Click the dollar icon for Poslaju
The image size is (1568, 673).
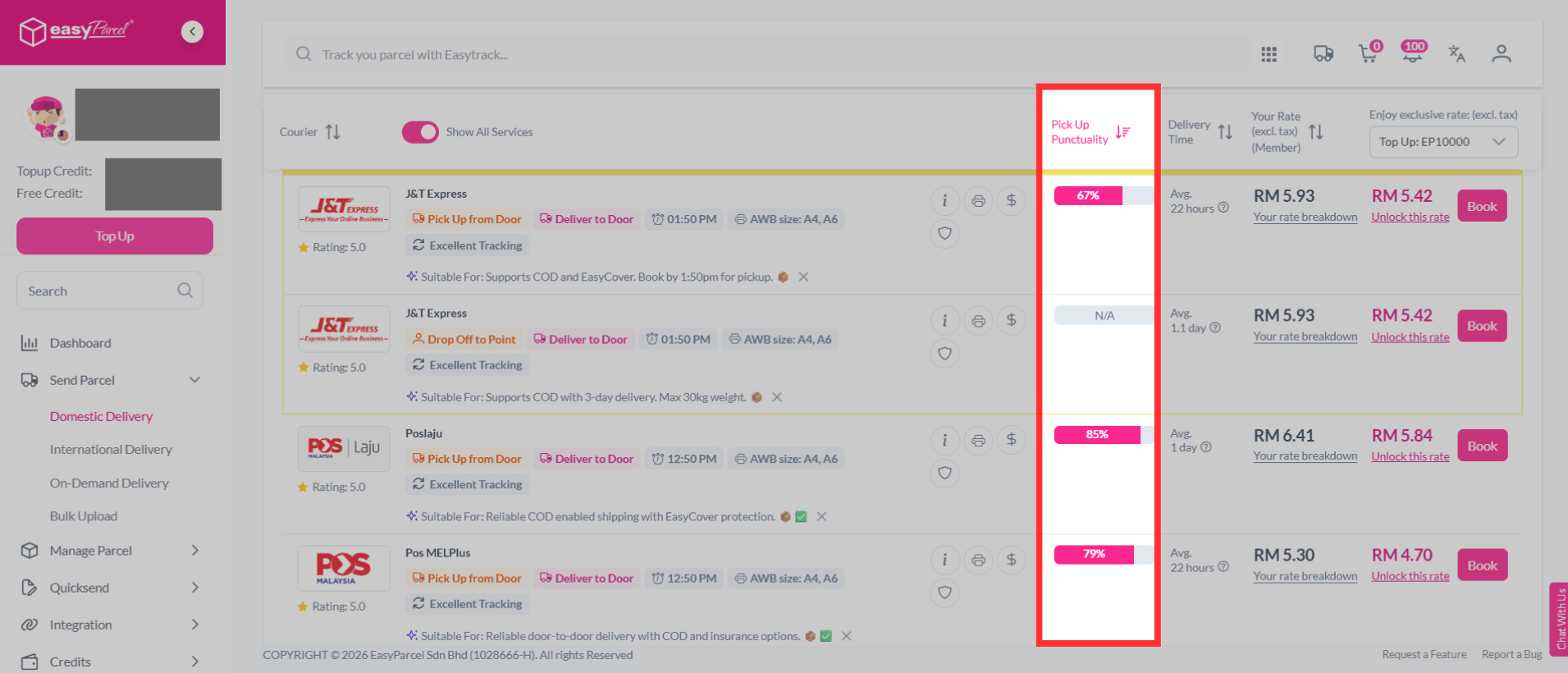pos(1011,440)
